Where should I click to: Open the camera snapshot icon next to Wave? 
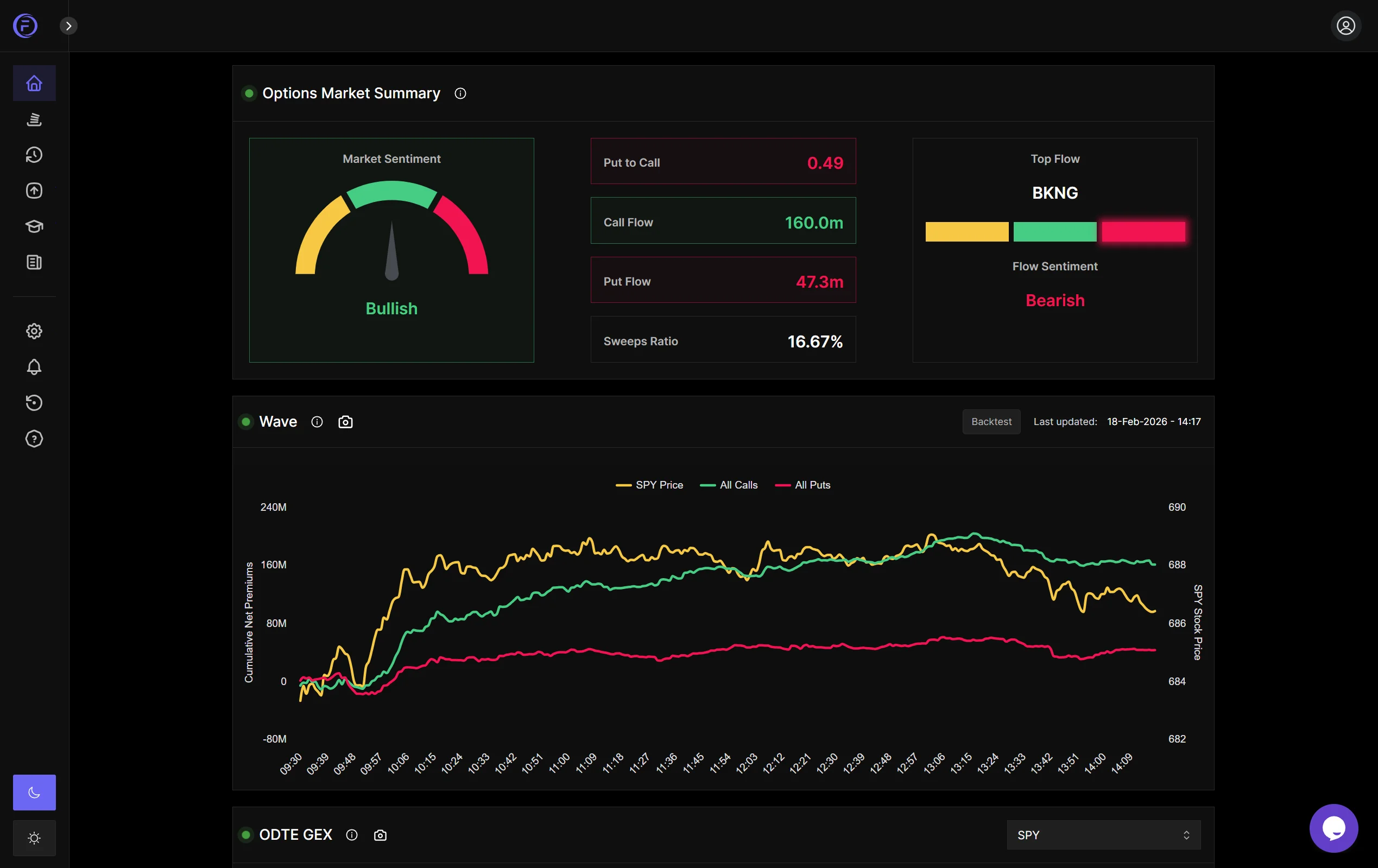[345, 422]
